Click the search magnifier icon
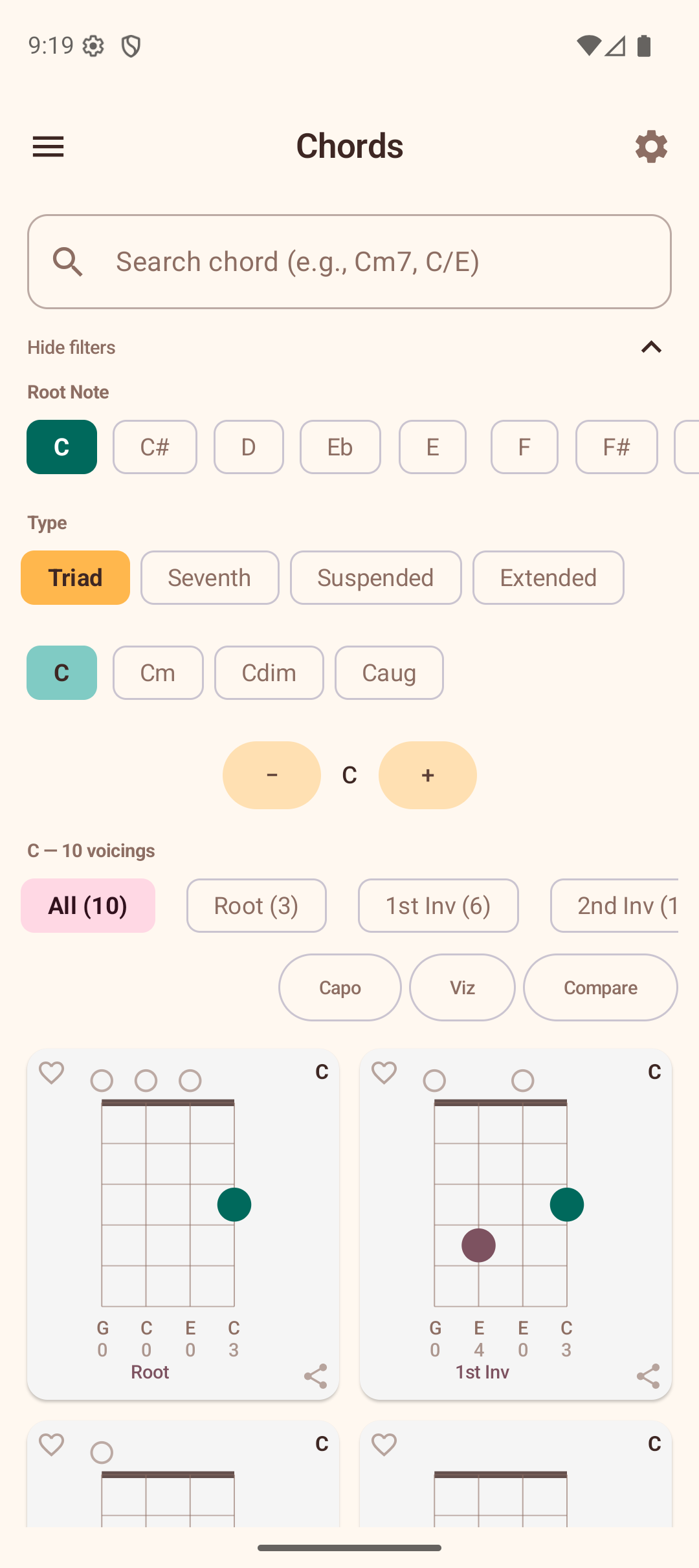Viewport: 699px width, 1568px height. click(69, 261)
